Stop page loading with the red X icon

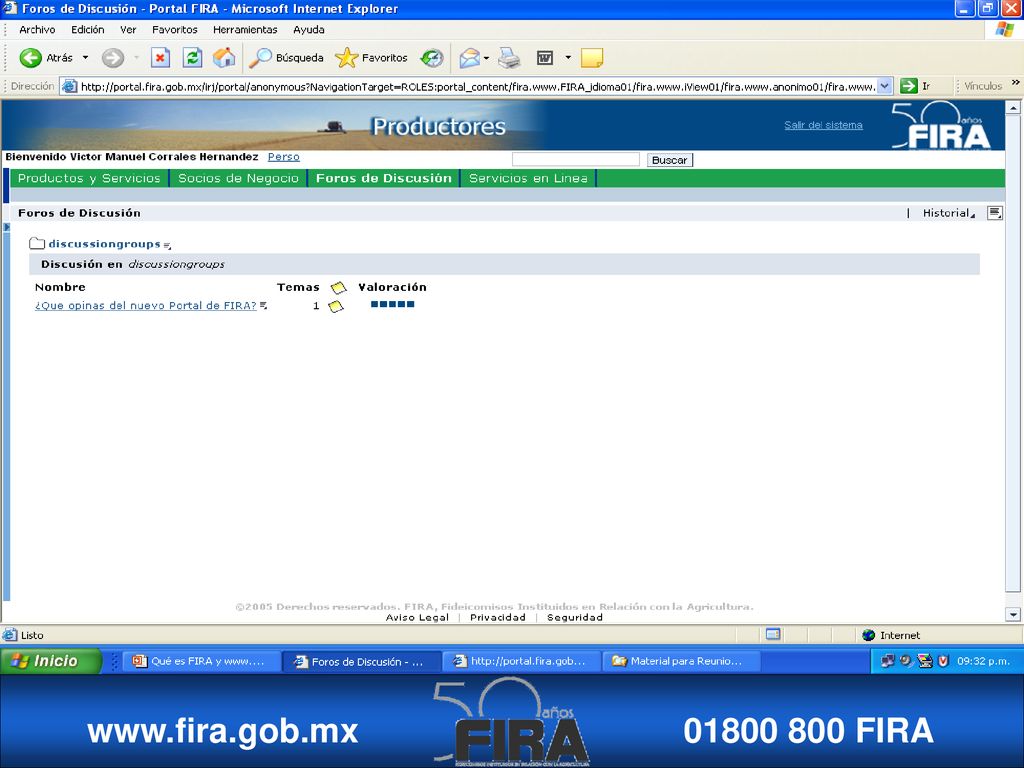click(x=160, y=58)
